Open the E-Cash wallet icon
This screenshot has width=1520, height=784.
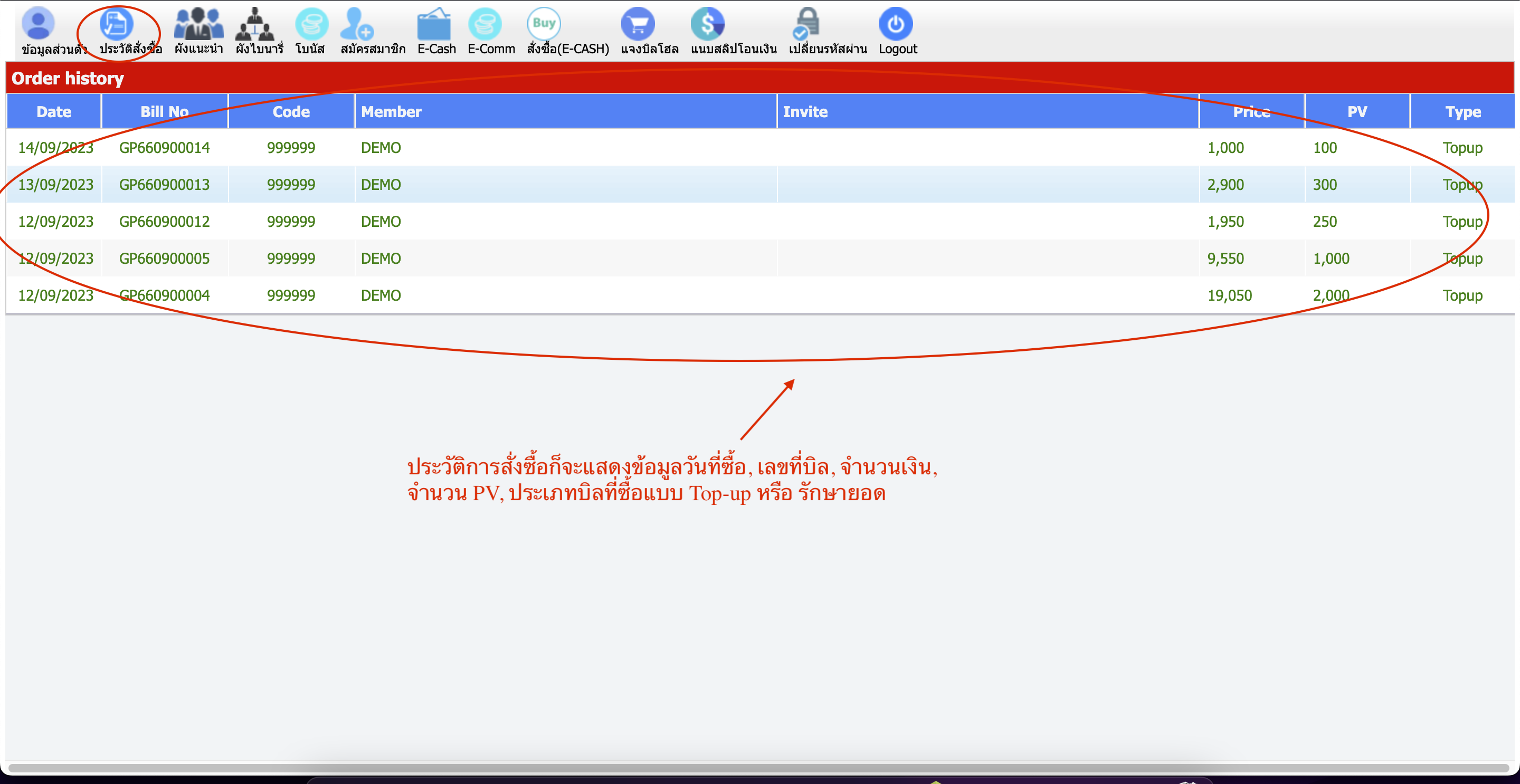[434, 24]
